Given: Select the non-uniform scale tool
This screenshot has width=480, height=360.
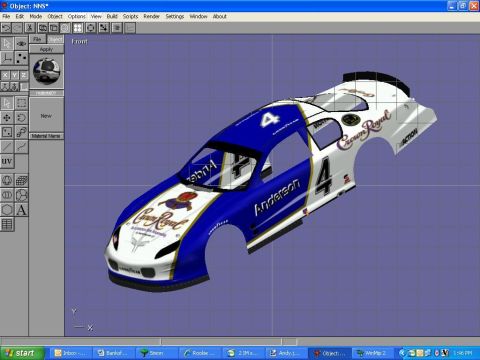Looking at the screenshot, I should 7,132.
